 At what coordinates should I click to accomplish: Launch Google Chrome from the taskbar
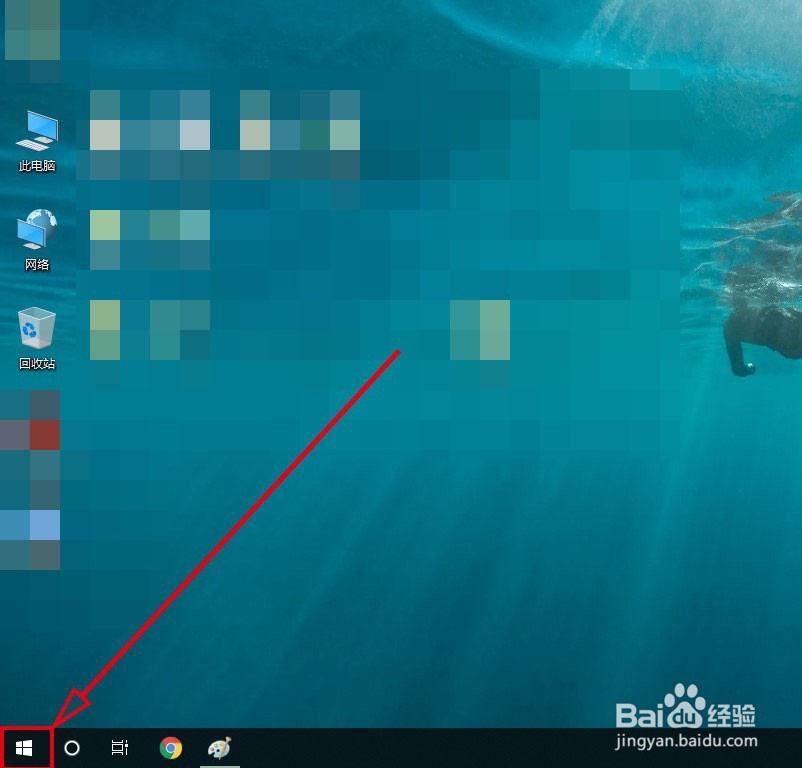(171, 748)
